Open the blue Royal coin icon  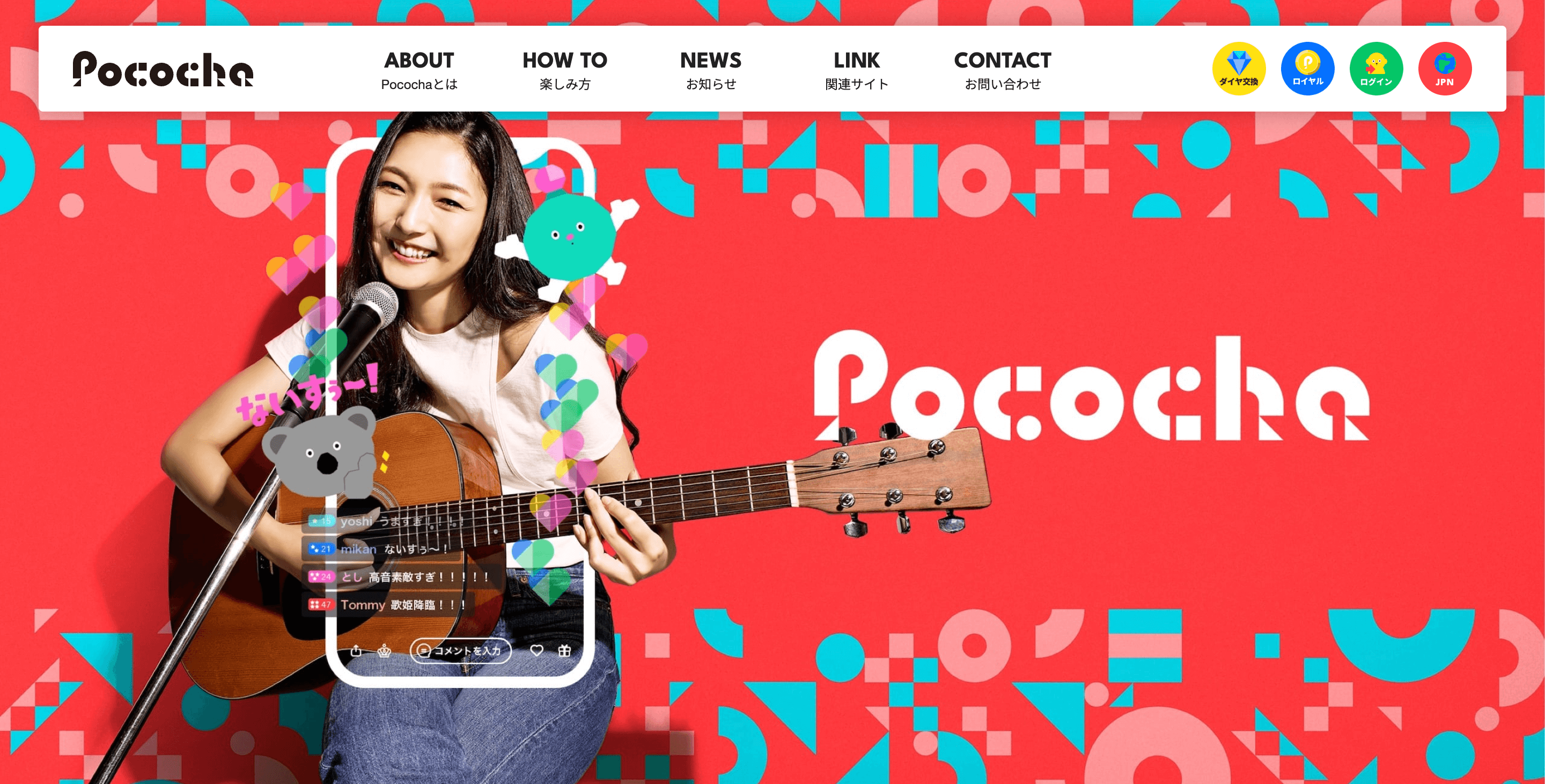point(1307,68)
